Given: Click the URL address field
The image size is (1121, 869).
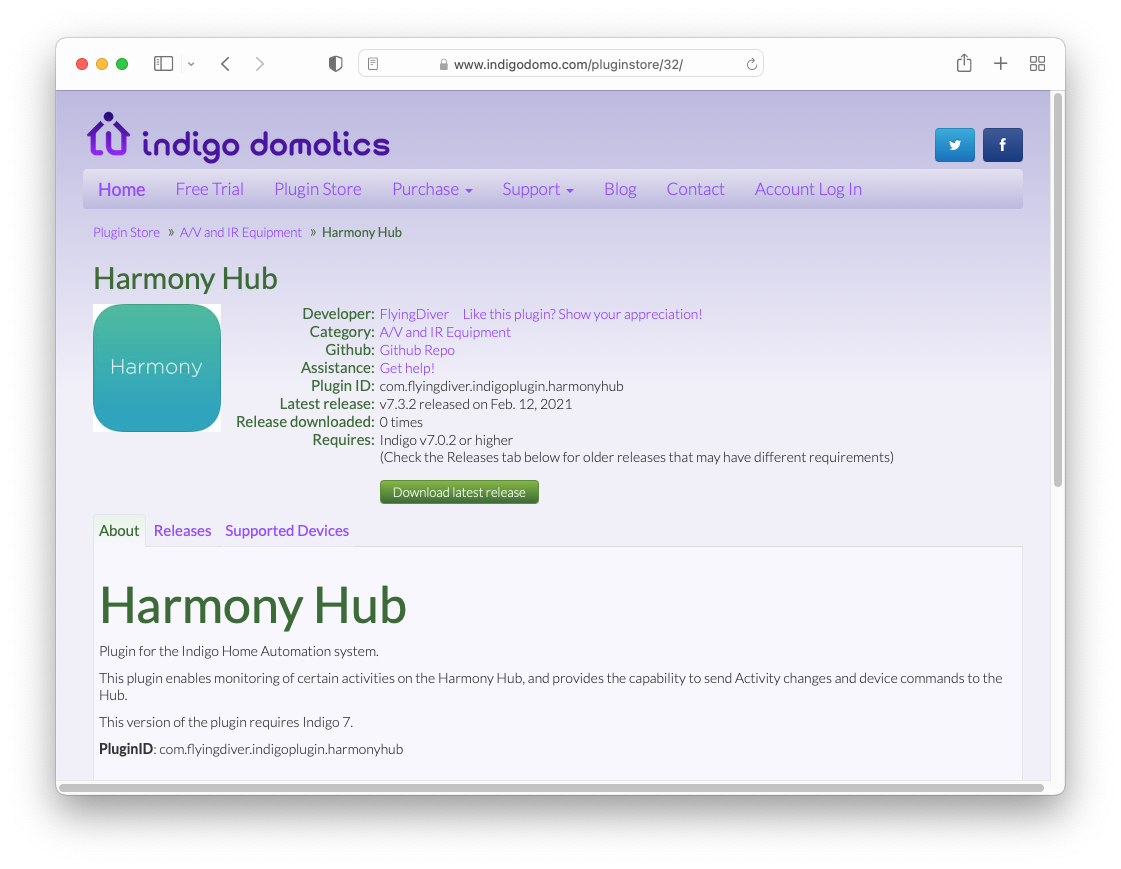Looking at the screenshot, I should click(x=561, y=64).
